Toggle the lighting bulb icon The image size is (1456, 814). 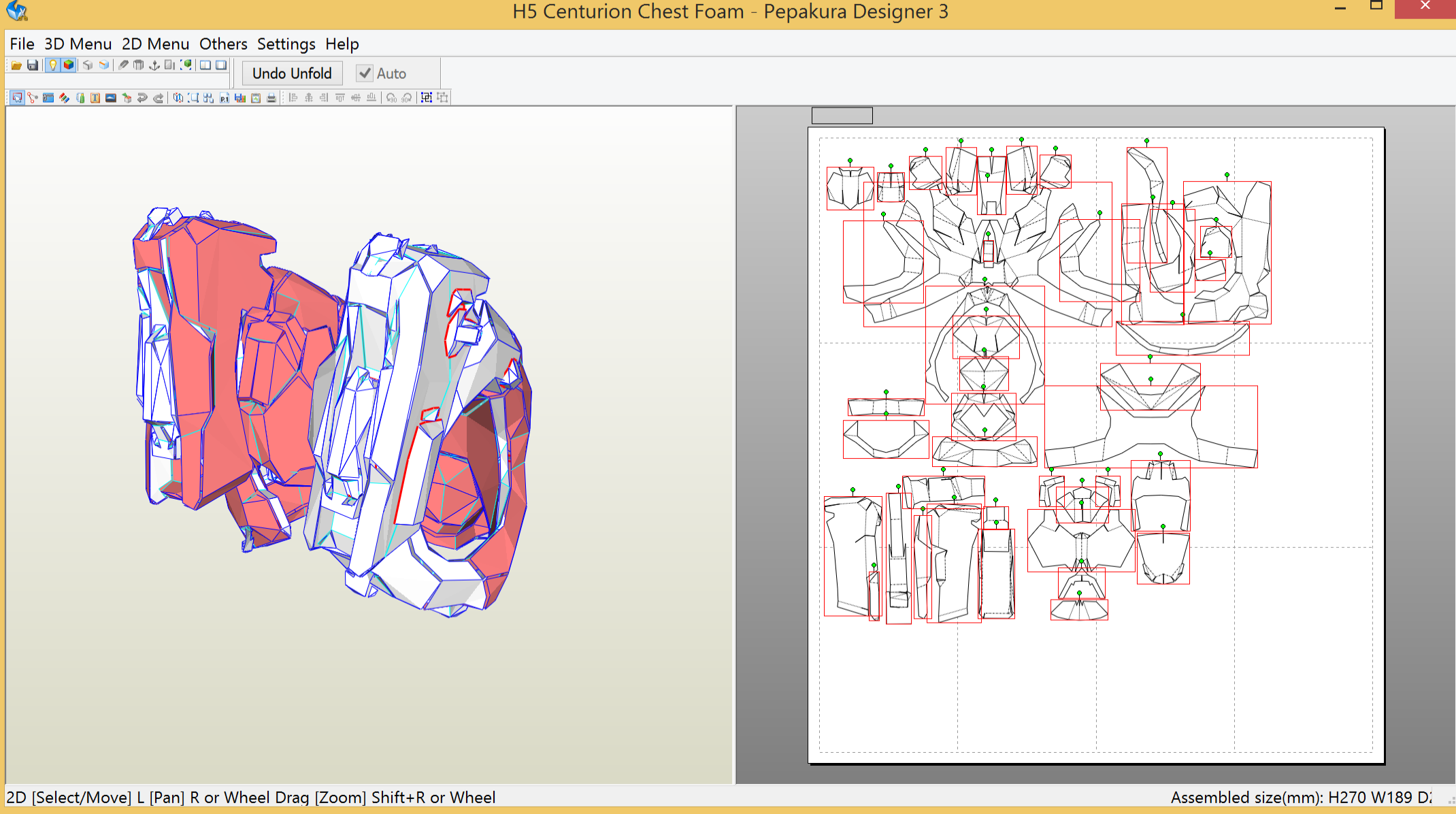tap(53, 65)
